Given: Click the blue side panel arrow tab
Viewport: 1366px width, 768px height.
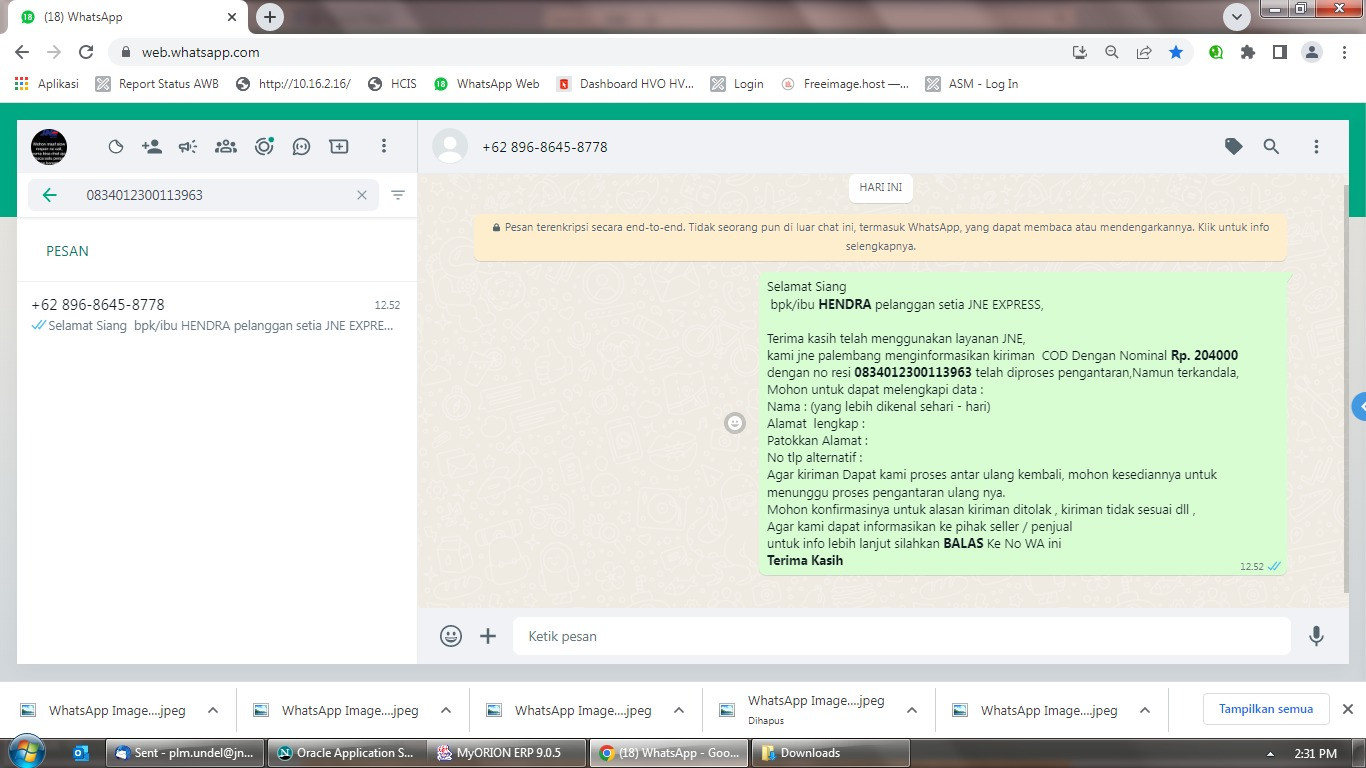Looking at the screenshot, I should click(x=1359, y=407).
